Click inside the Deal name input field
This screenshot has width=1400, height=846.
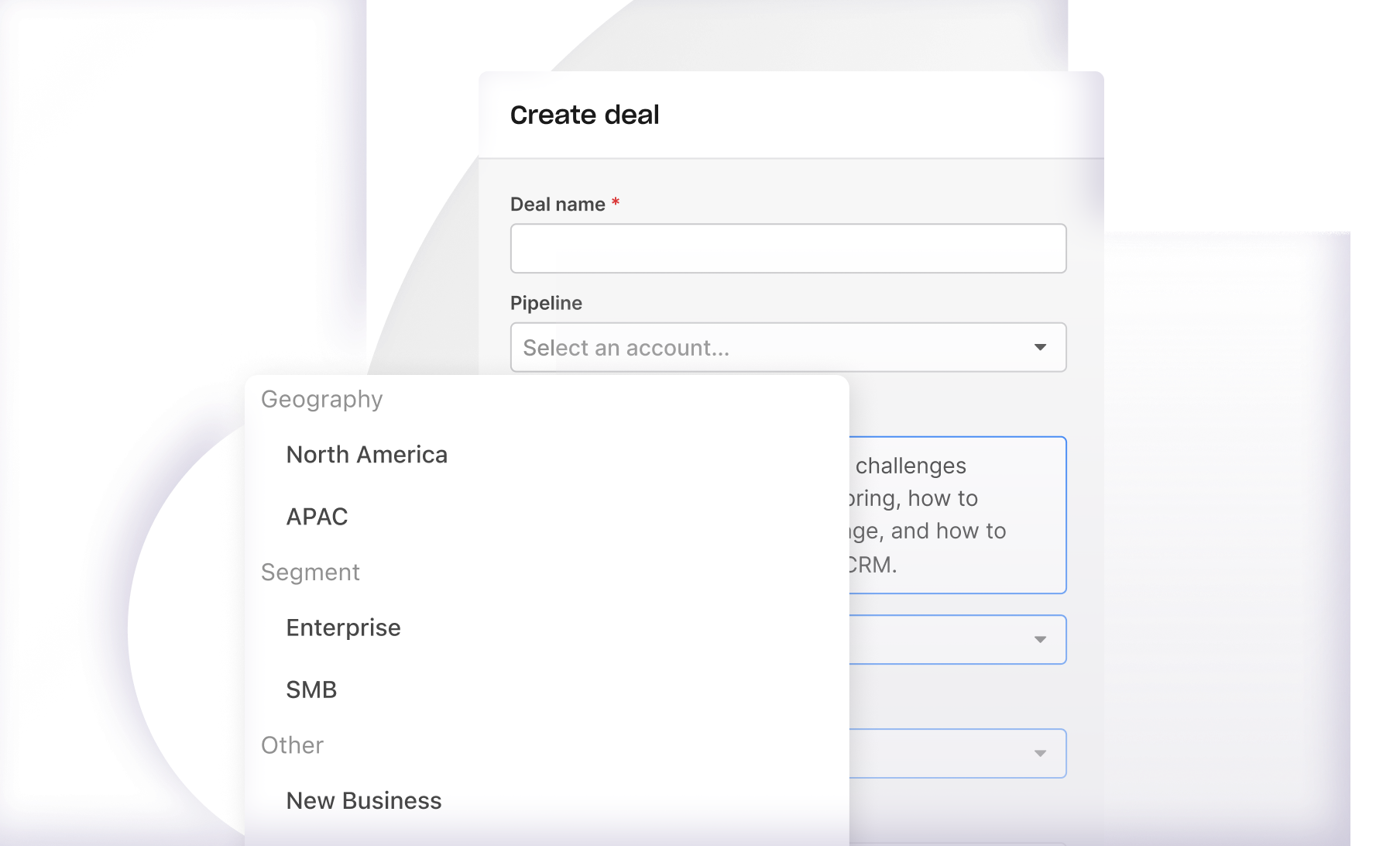787,248
